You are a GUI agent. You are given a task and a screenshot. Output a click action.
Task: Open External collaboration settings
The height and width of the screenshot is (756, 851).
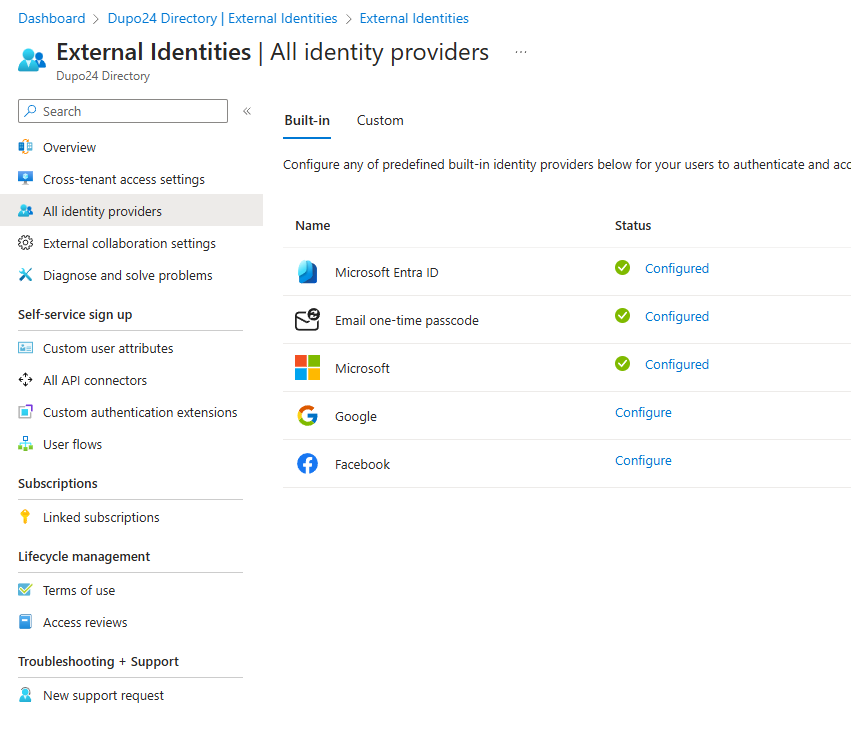(131, 243)
